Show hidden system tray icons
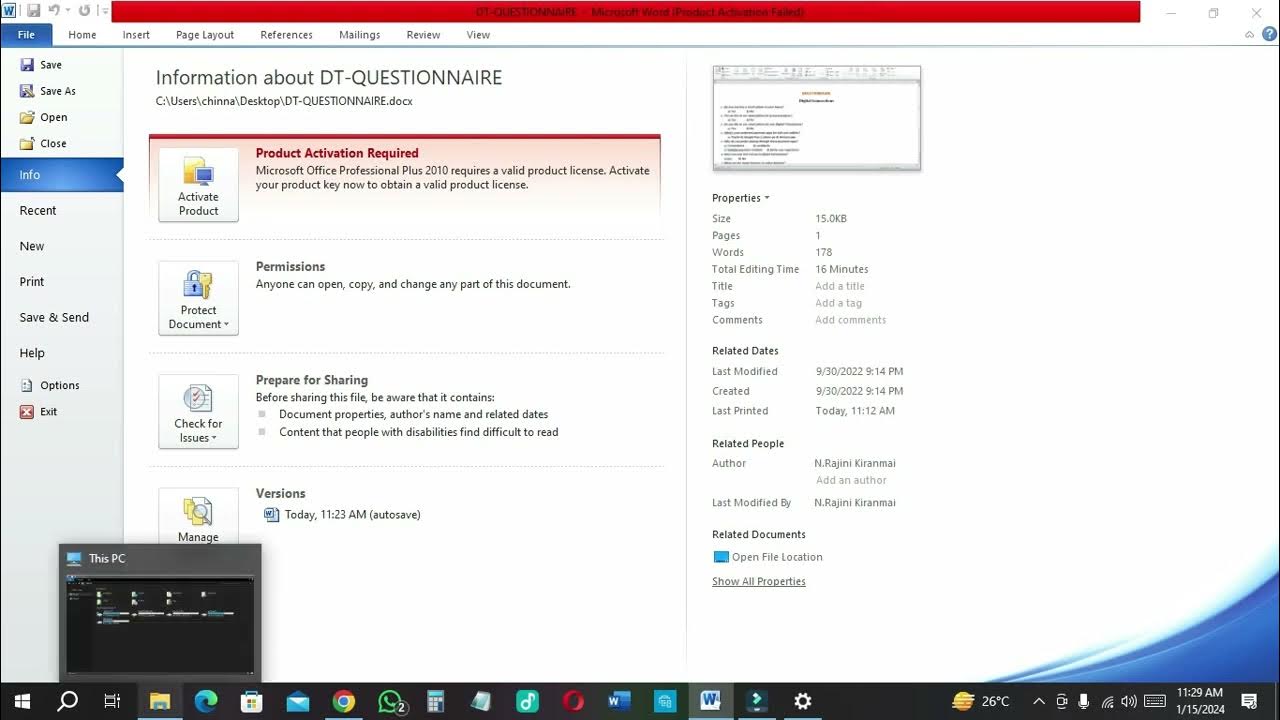Image resolution: width=1280 pixels, height=720 pixels. (1038, 701)
